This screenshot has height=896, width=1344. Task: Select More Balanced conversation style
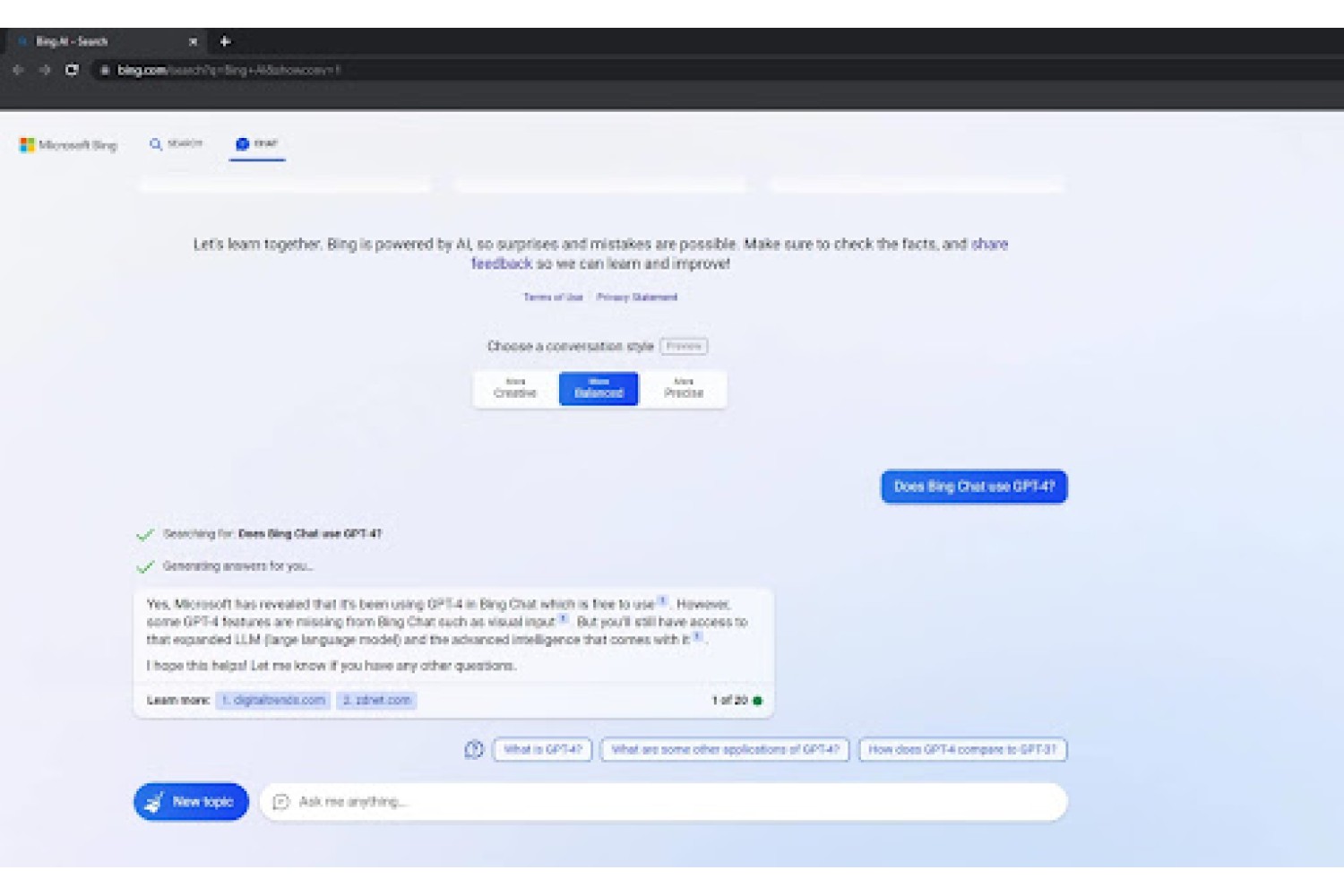[599, 388]
